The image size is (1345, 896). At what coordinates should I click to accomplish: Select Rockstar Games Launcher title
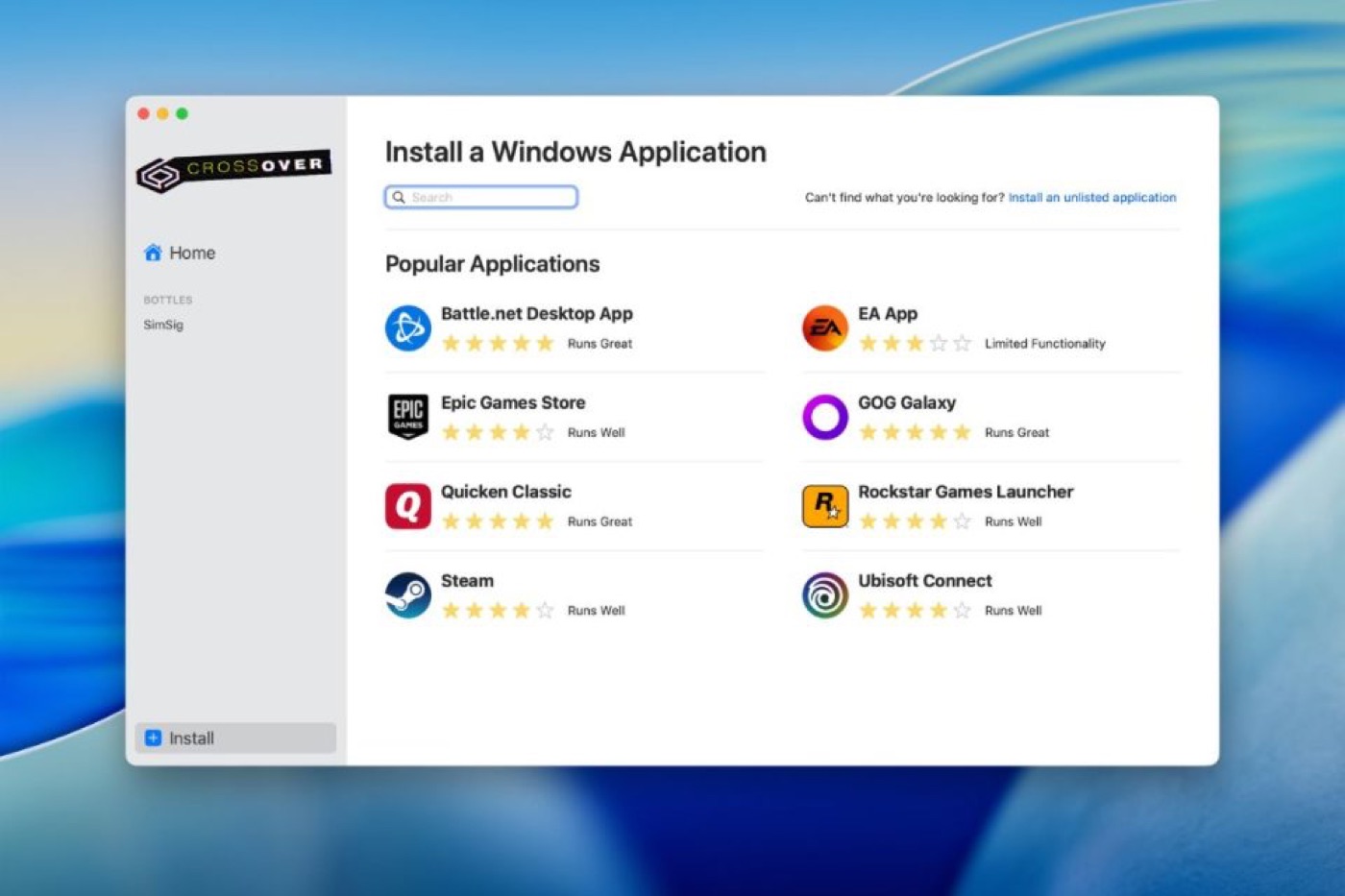[966, 492]
